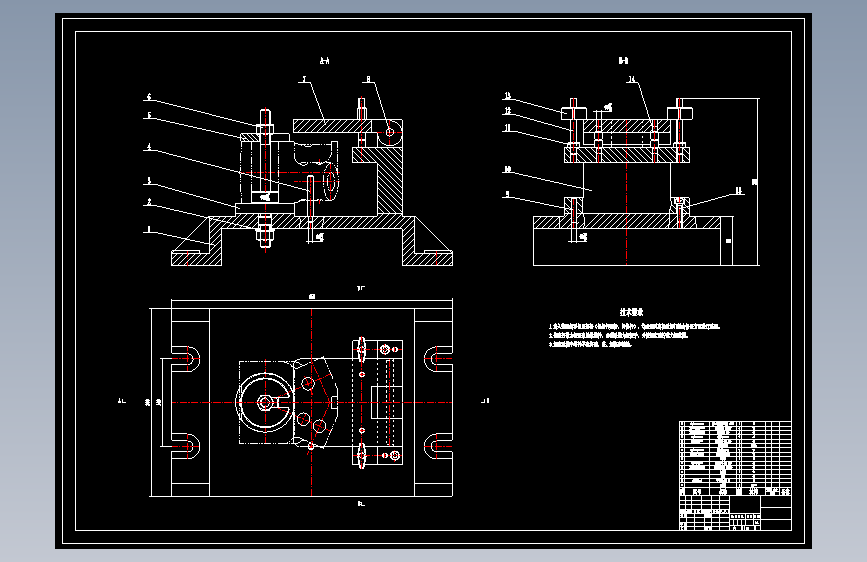Click part callout number 5
The width and height of the screenshot is (867, 562).
click(149, 116)
